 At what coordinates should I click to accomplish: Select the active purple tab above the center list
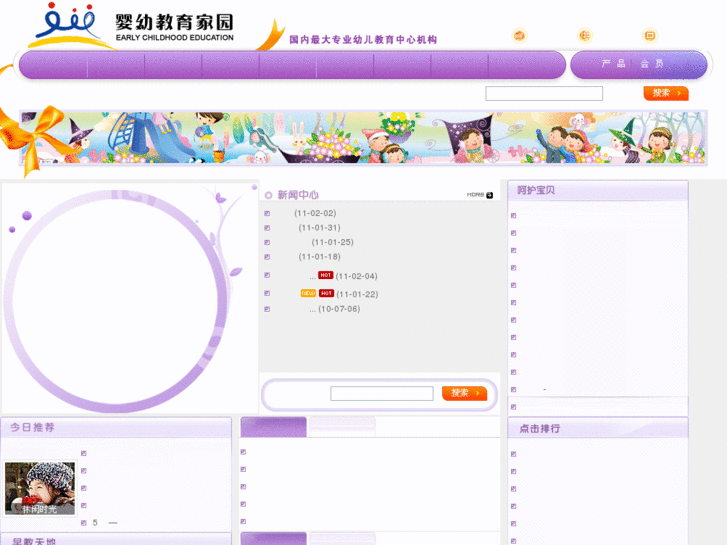[x=274, y=427]
